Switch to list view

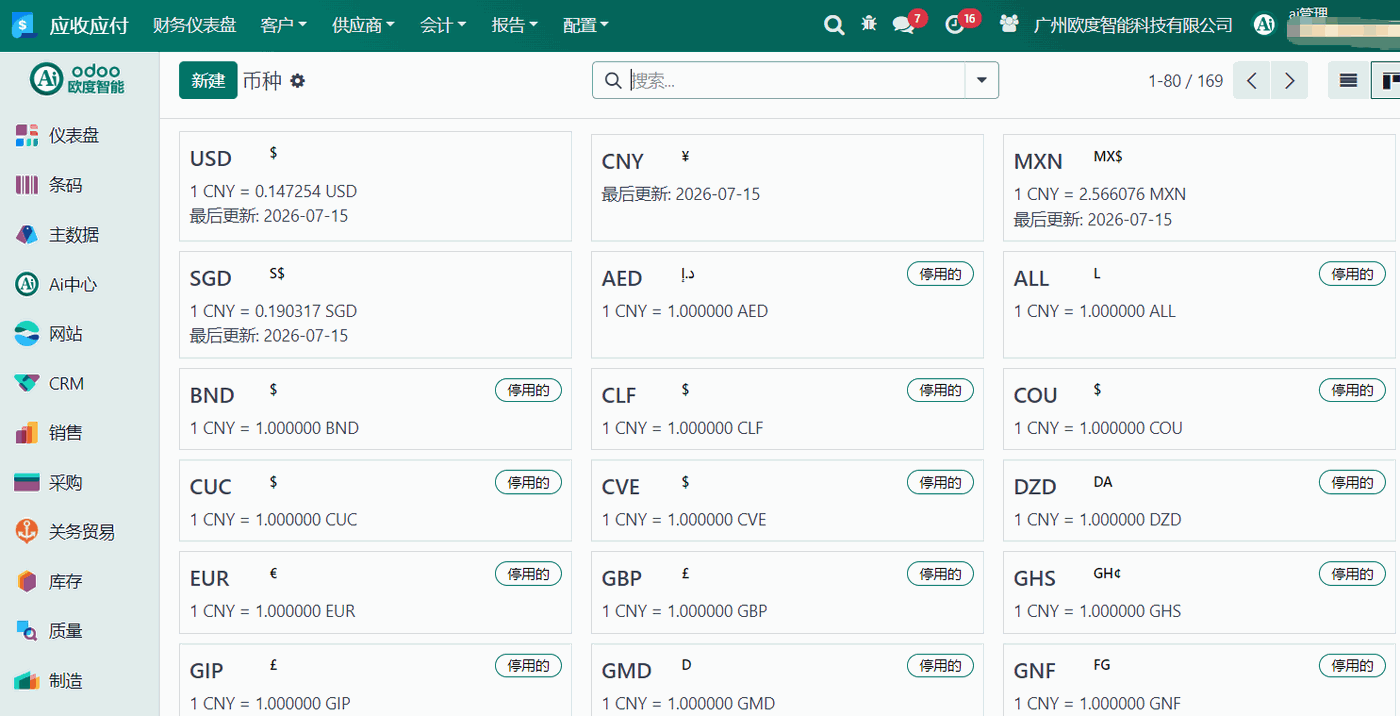click(x=1348, y=81)
